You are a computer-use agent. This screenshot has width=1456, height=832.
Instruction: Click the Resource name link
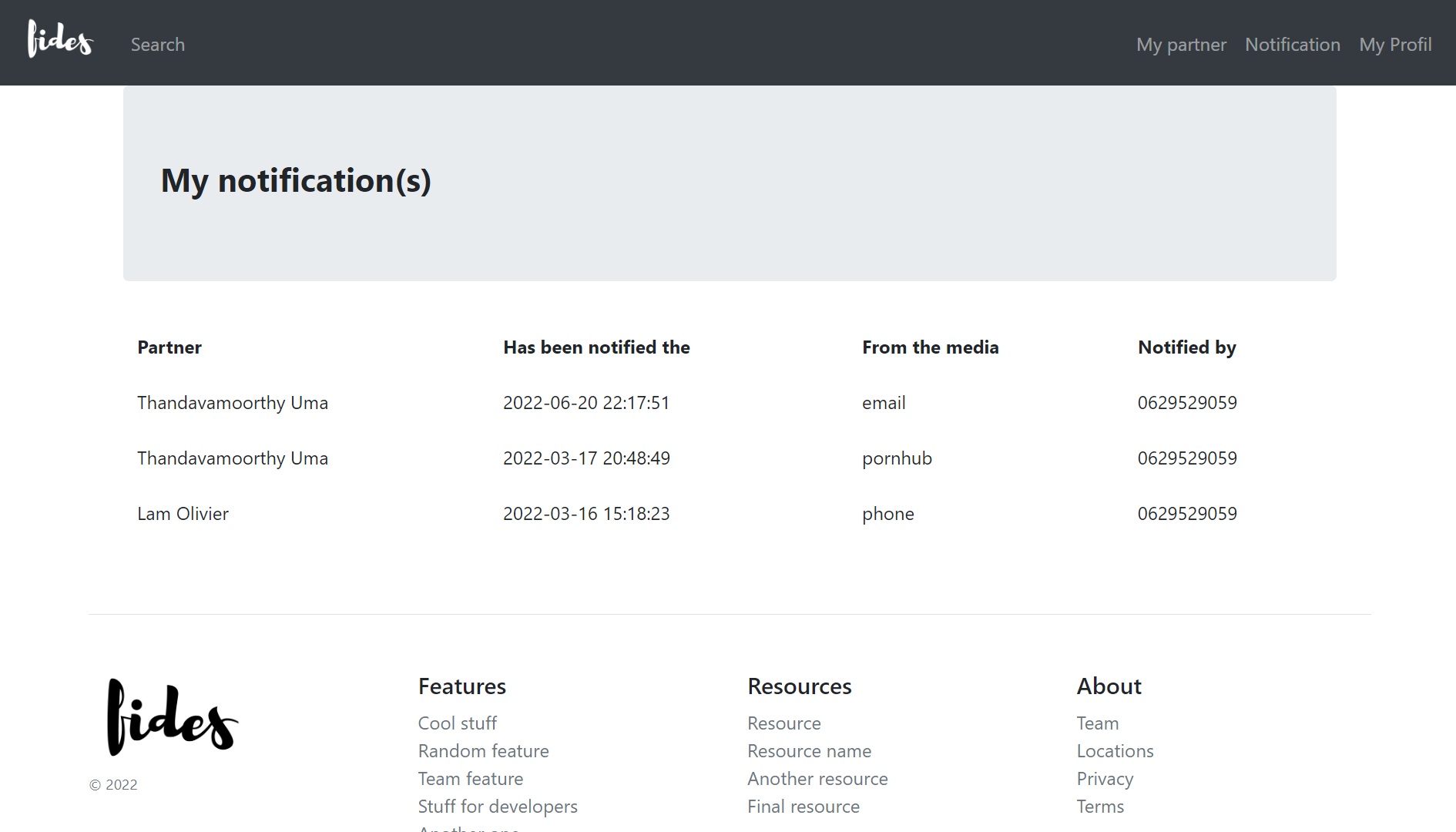(x=809, y=751)
